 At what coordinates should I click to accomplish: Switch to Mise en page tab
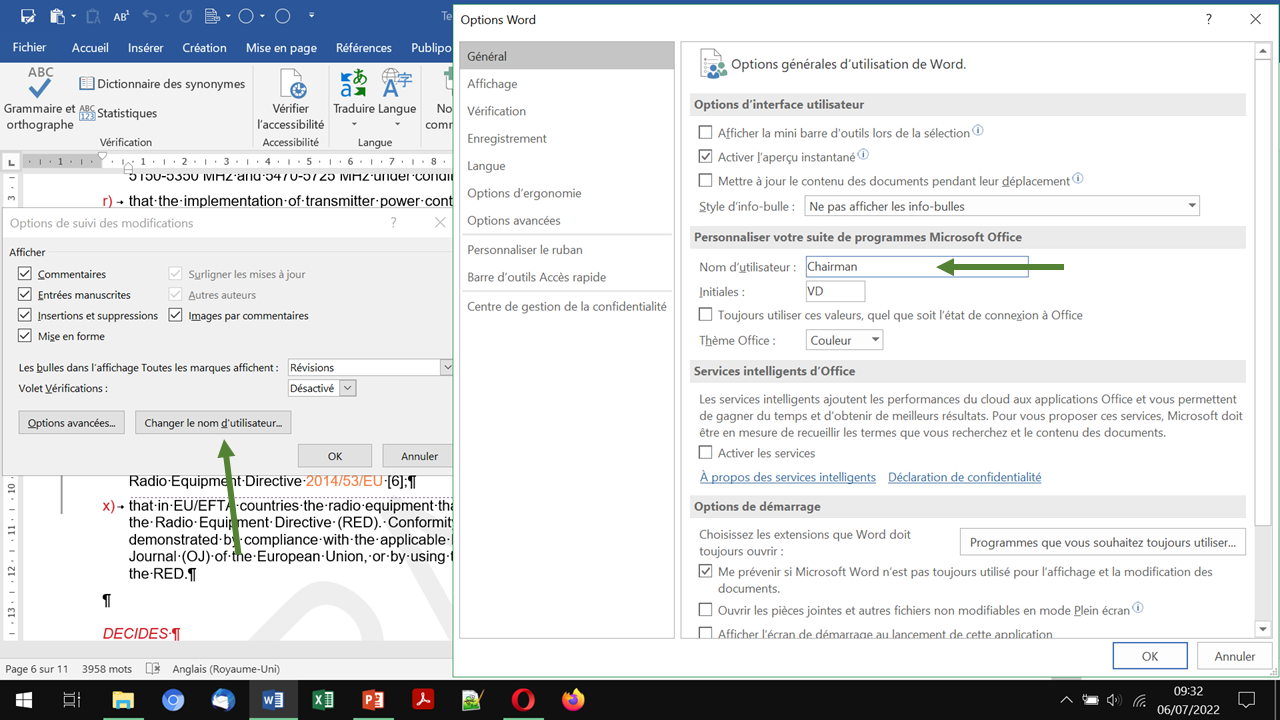click(281, 47)
